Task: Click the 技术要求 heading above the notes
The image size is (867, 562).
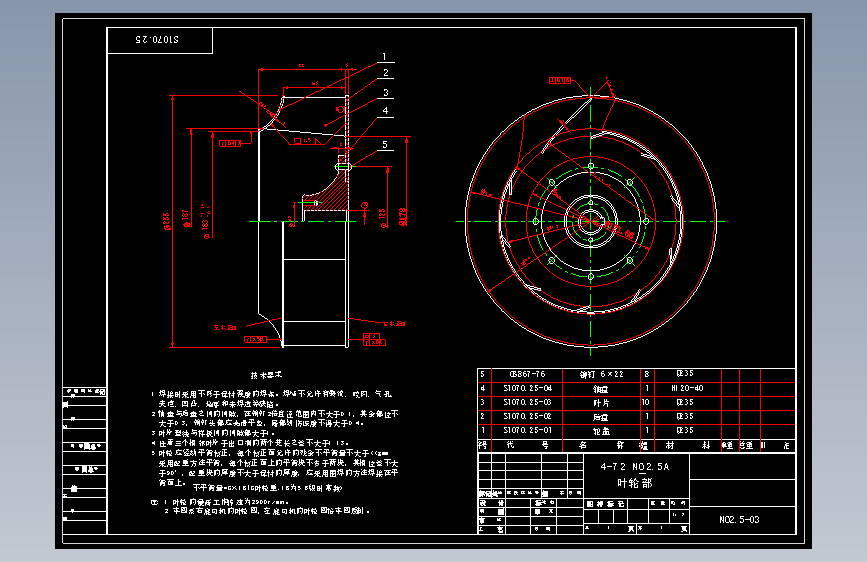Action: point(266,375)
